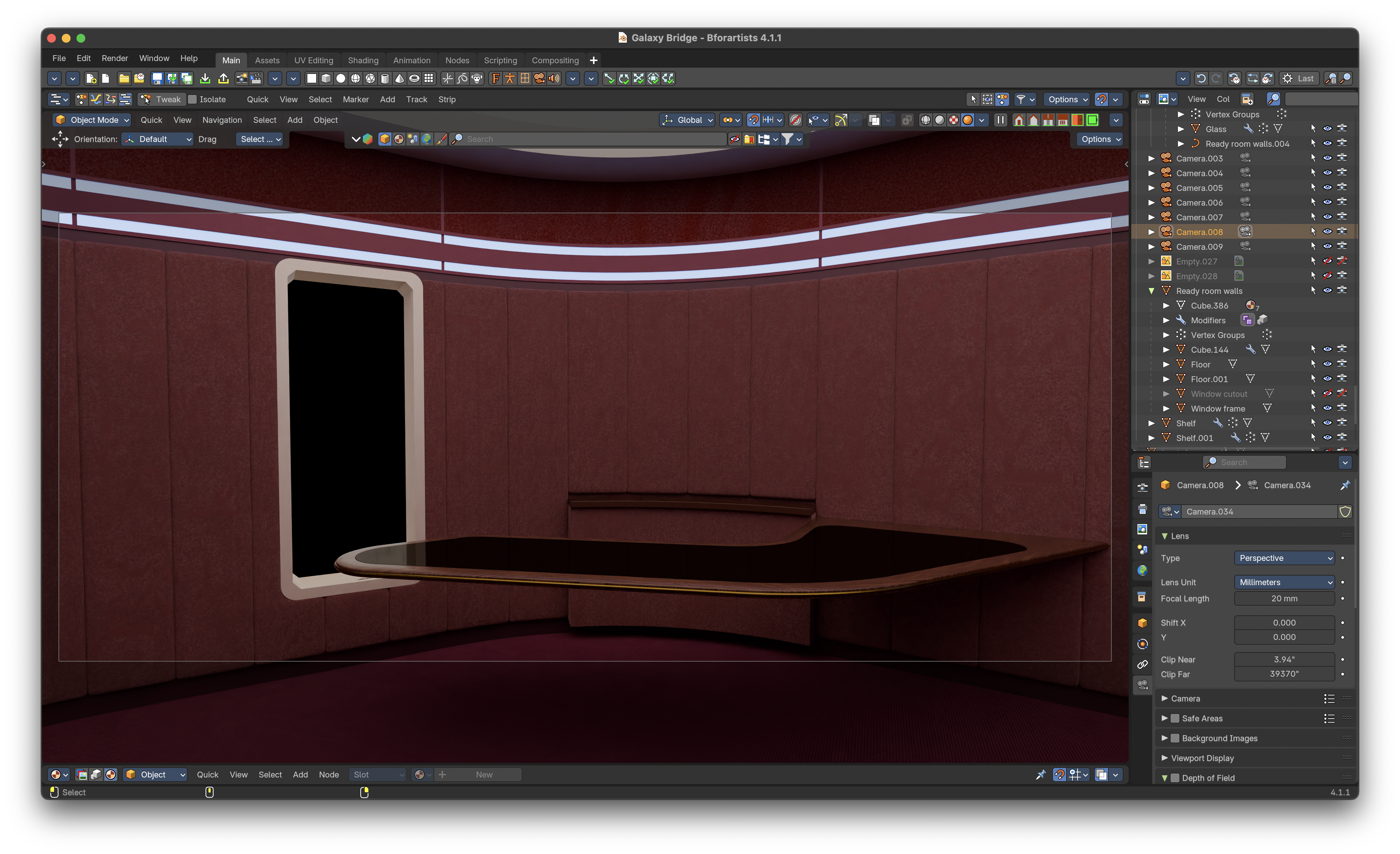Click the New material button
This screenshot has width=1400, height=854.
point(484,775)
